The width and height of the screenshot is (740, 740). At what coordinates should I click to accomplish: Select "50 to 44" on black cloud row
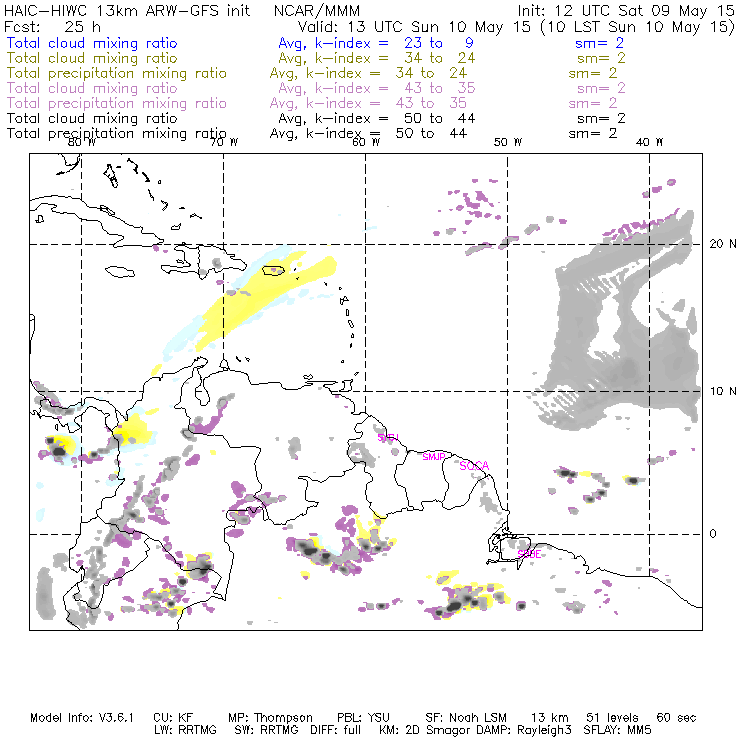click(439, 118)
